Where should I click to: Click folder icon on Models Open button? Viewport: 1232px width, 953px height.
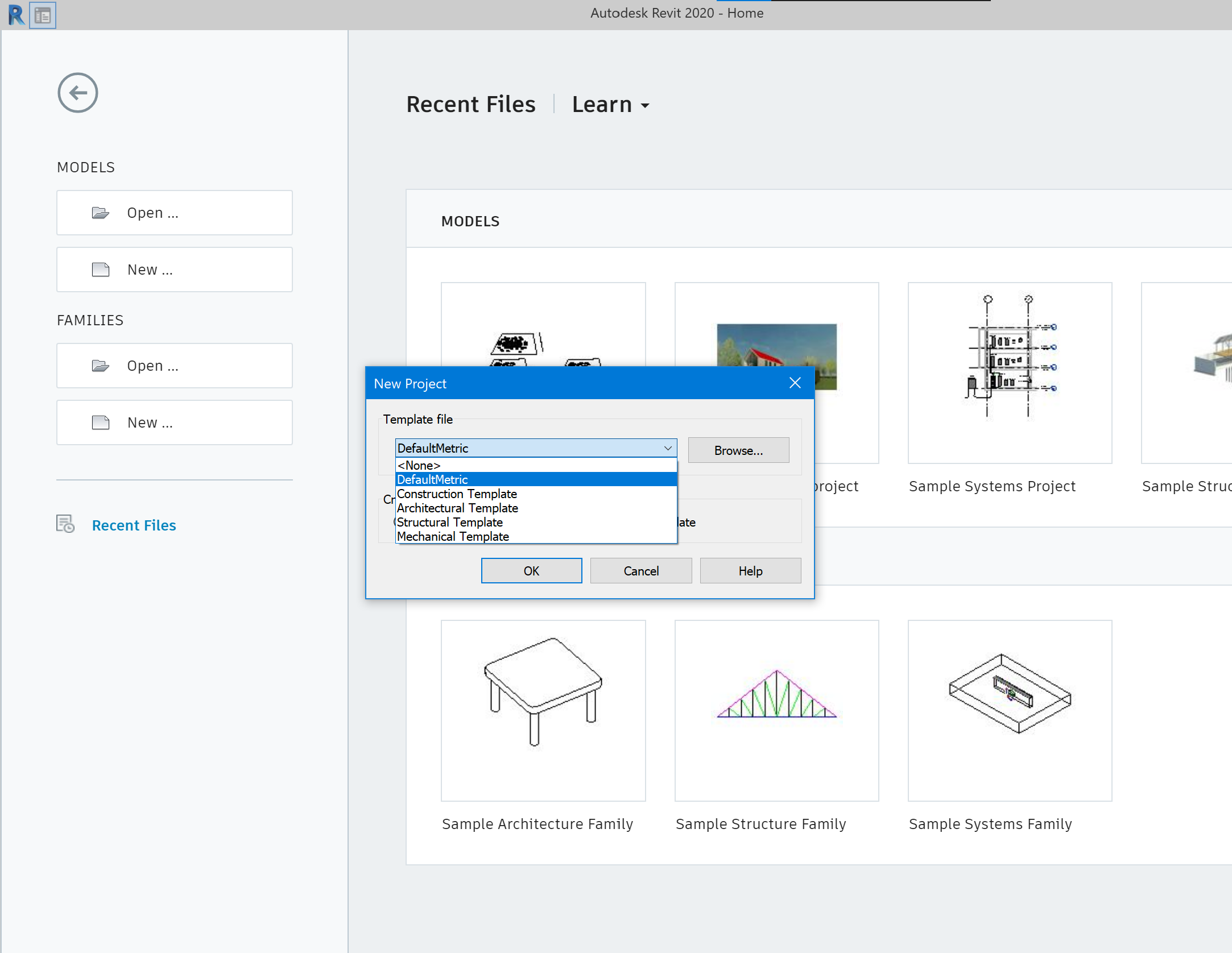101,213
